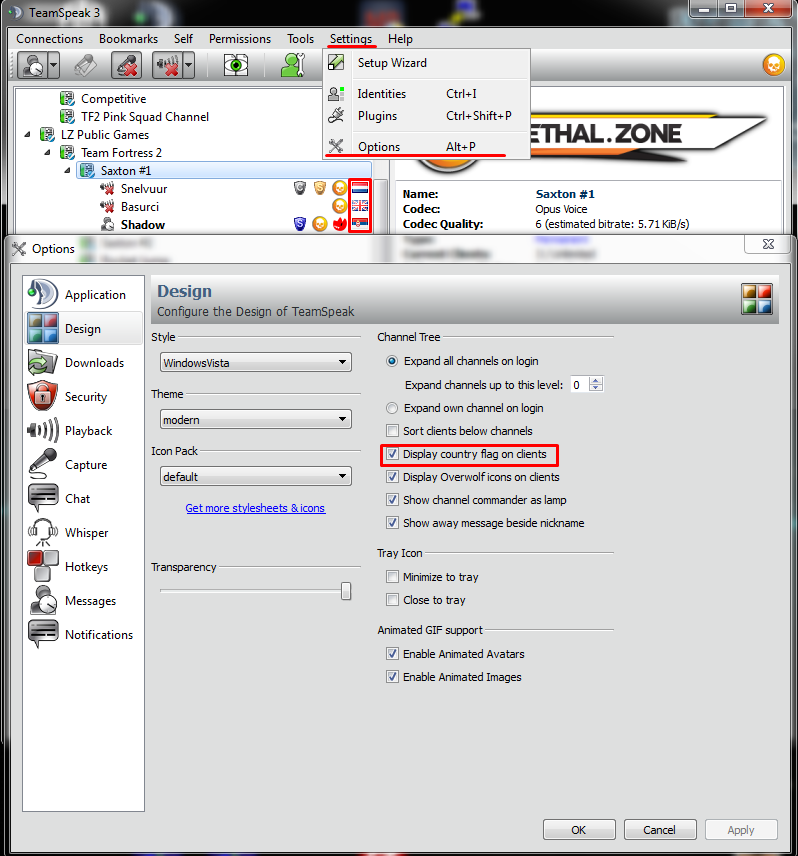Toggle Enable Animated Images
This screenshot has height=856, width=798.
pyautogui.click(x=392, y=676)
